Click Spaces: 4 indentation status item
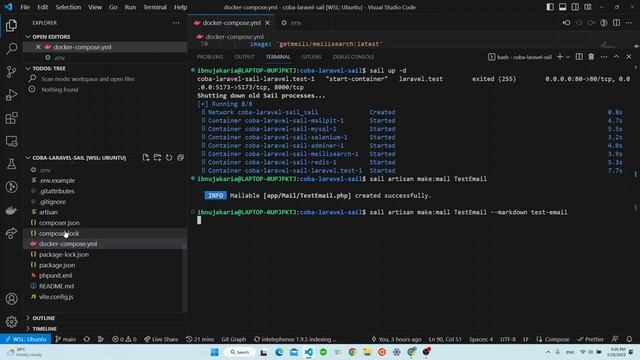This screenshot has width=640, height=360. click(x=481, y=339)
